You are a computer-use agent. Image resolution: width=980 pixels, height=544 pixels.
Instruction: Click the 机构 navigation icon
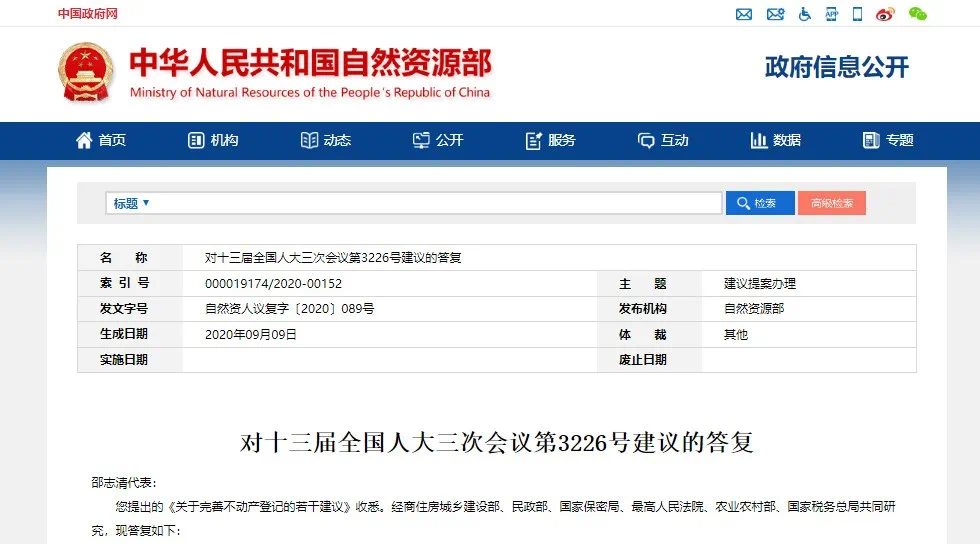[196, 140]
